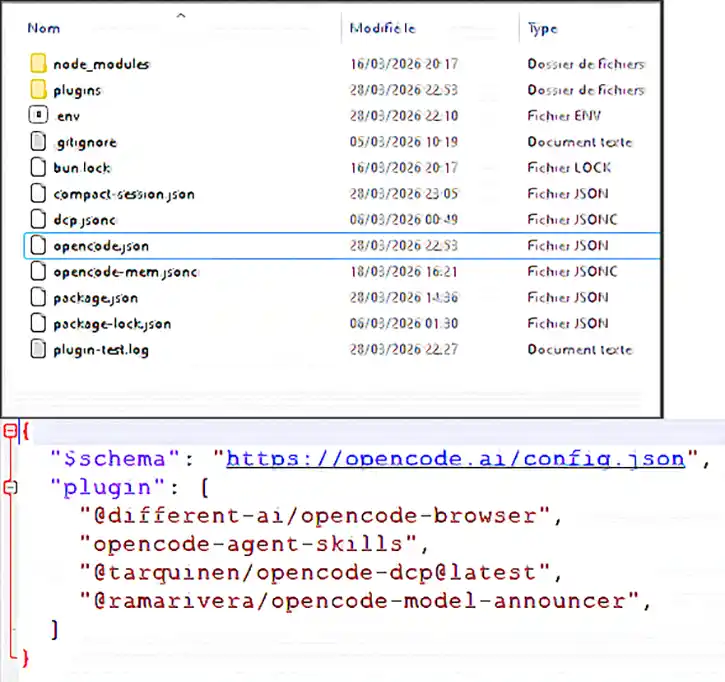Image resolution: width=725 pixels, height=682 pixels.
Task: Click the dcp.jsonc file name
Action: point(84,220)
